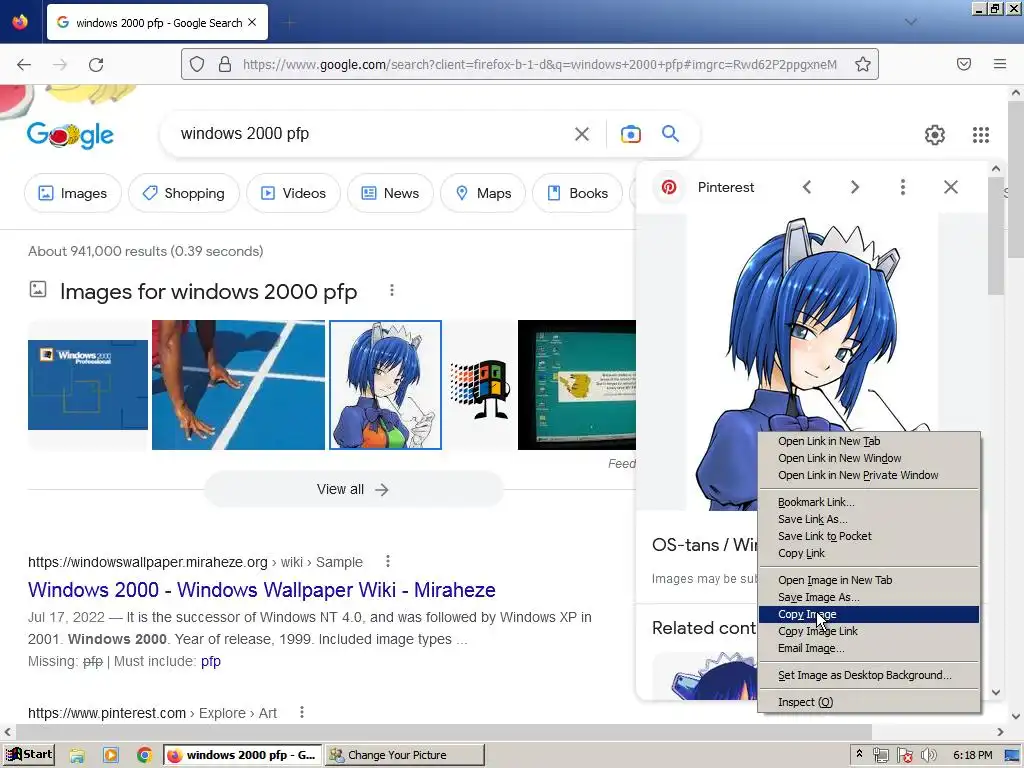Click the Firefox logo in the tab bar
This screenshot has width=1024, height=768.
20,22
